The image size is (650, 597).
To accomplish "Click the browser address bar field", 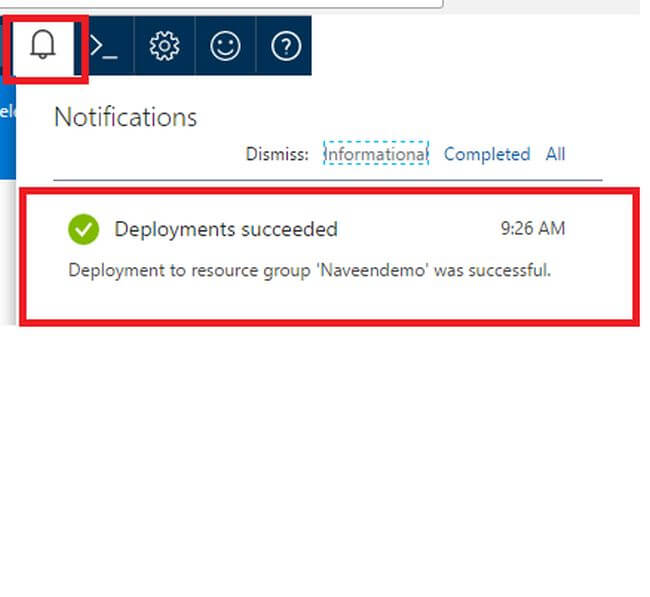I will pyautogui.click(x=220, y=3).
